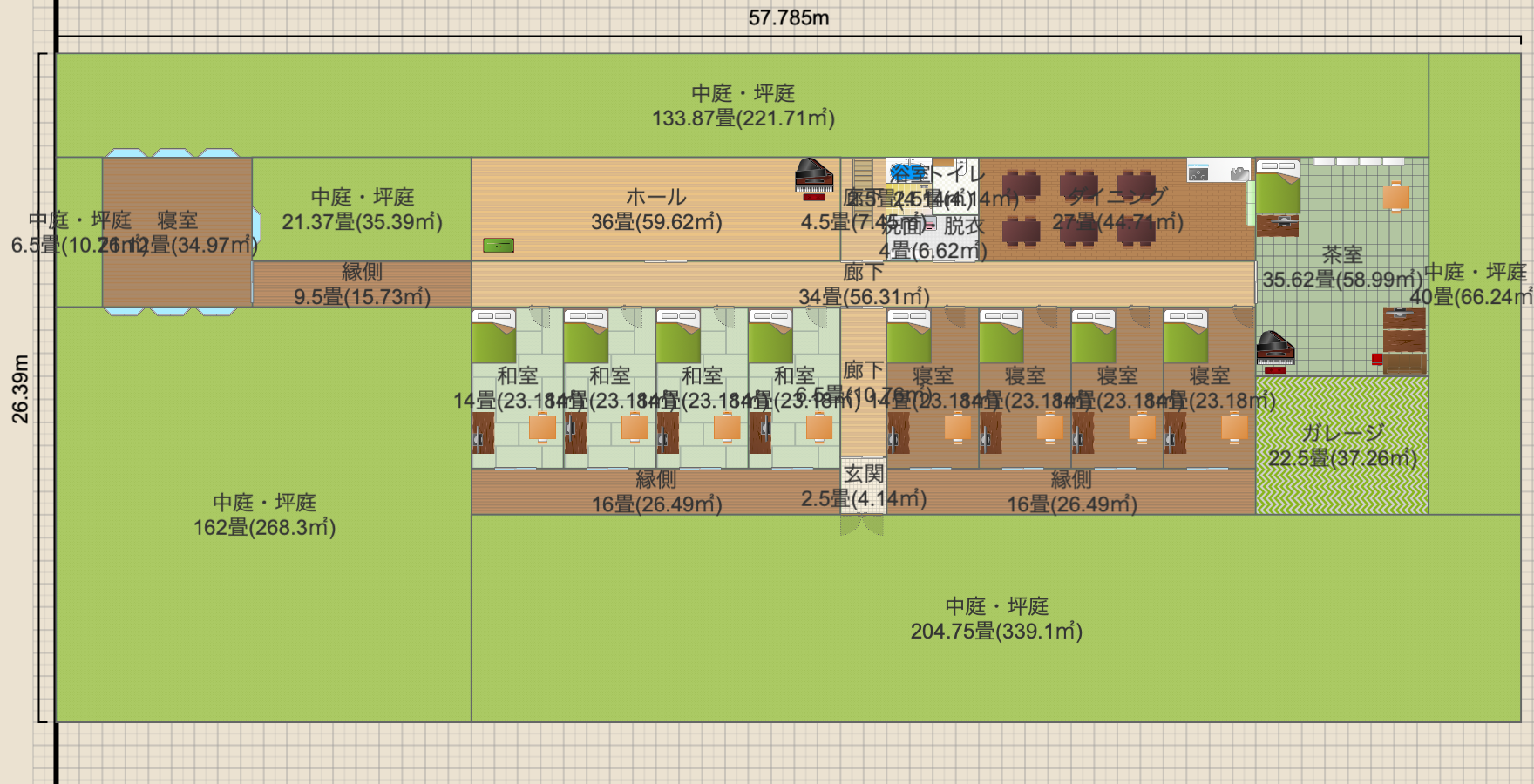Click the kitchen stove in the ダイニング
Viewport: 1534px width, 784px height.
(x=1198, y=173)
